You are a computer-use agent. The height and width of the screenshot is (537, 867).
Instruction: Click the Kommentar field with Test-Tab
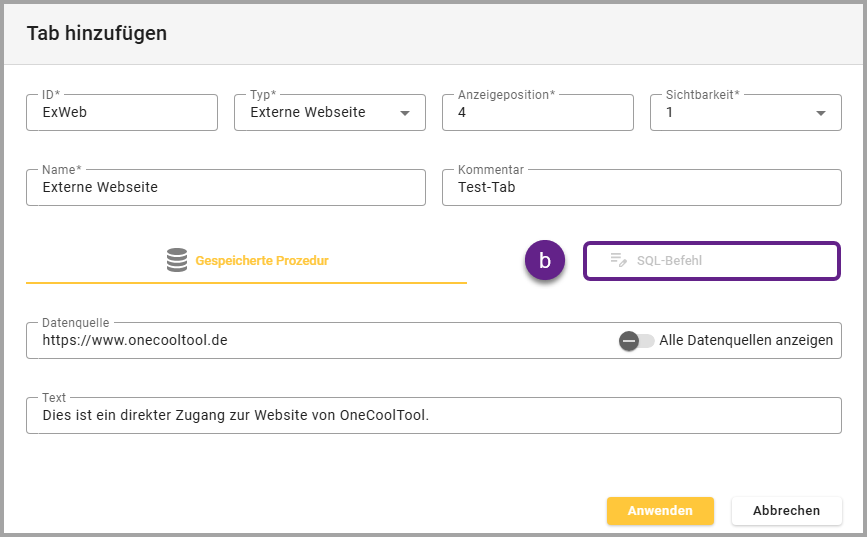(642, 187)
